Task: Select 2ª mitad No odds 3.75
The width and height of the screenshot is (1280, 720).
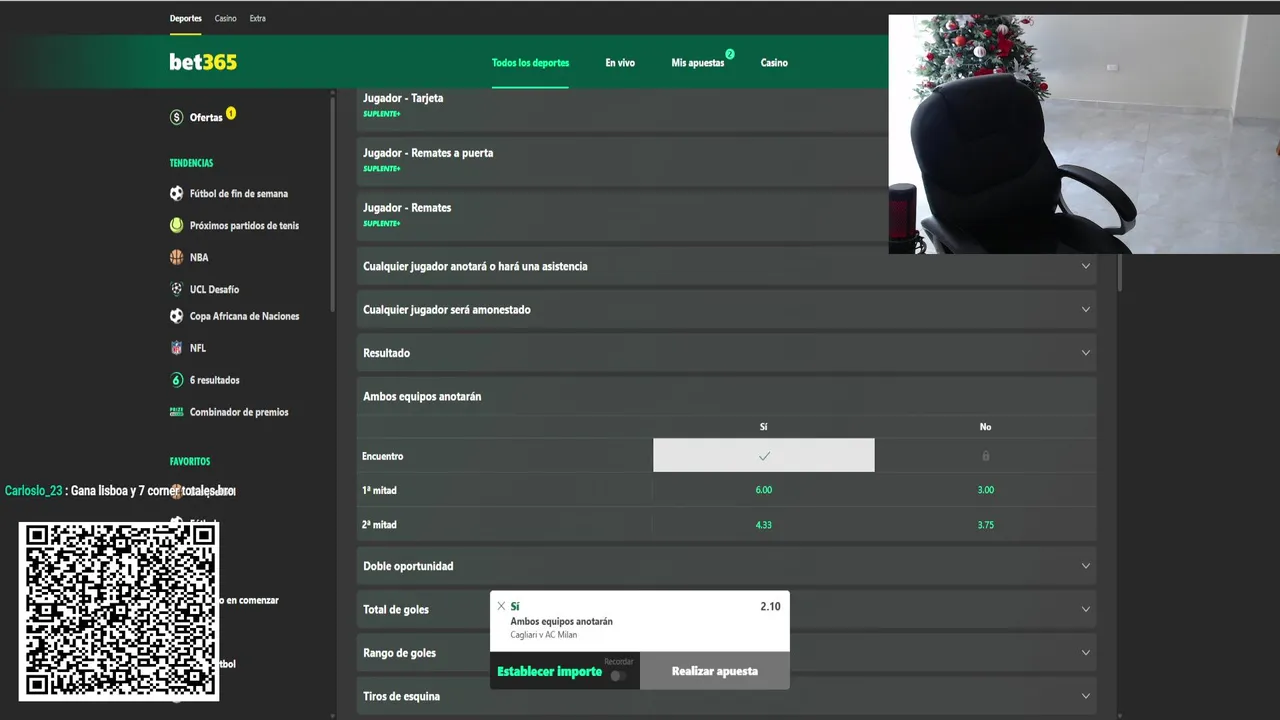Action: pyautogui.click(x=985, y=525)
